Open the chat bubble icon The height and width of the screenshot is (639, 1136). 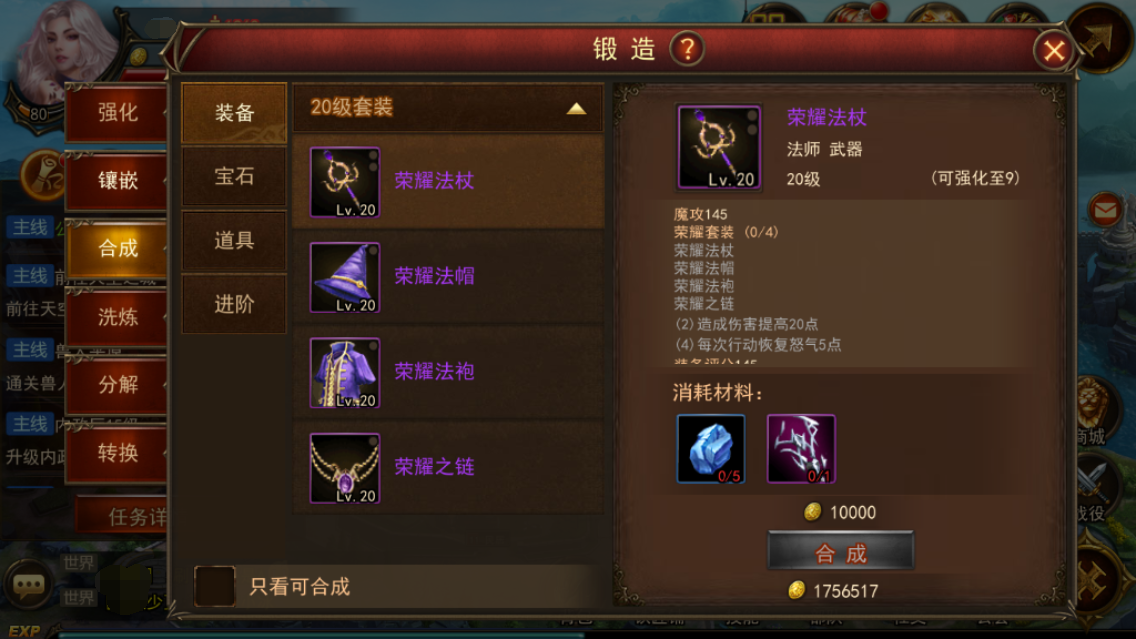coord(29,585)
